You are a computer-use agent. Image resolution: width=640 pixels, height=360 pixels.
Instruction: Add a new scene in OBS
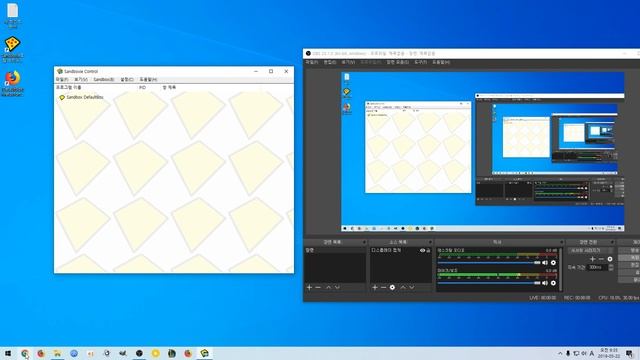(x=309, y=287)
